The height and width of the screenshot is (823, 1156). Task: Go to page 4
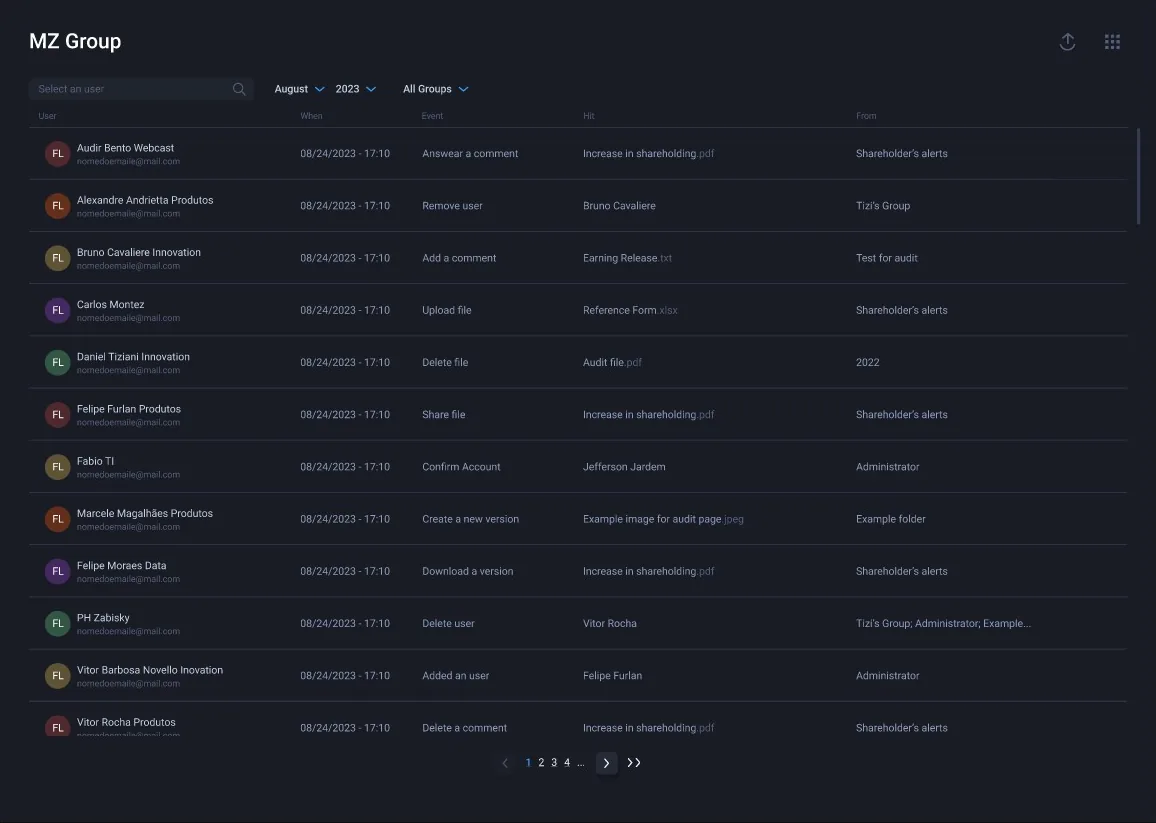(567, 763)
